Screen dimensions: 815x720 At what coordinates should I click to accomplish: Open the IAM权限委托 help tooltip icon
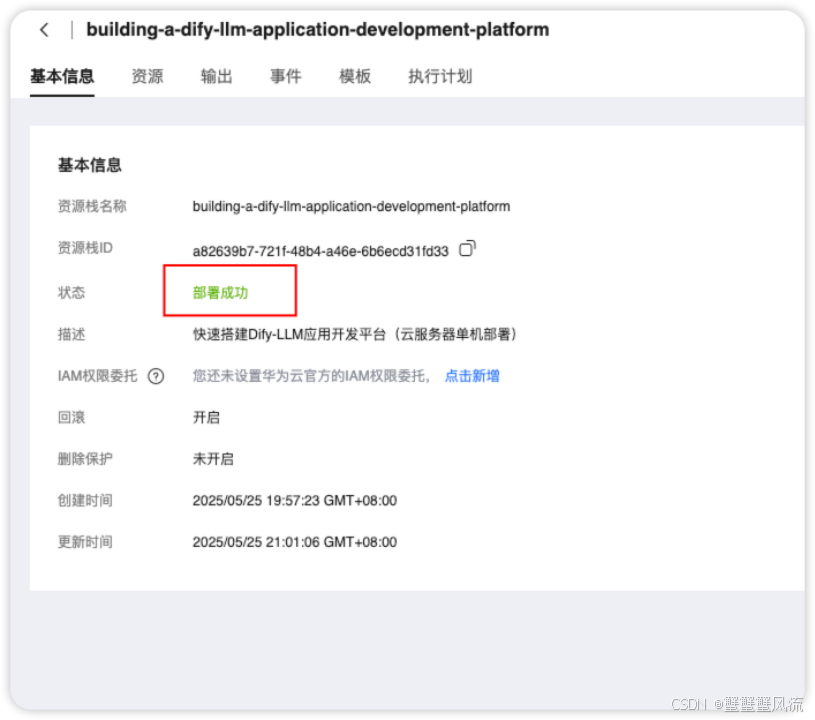coord(156,376)
